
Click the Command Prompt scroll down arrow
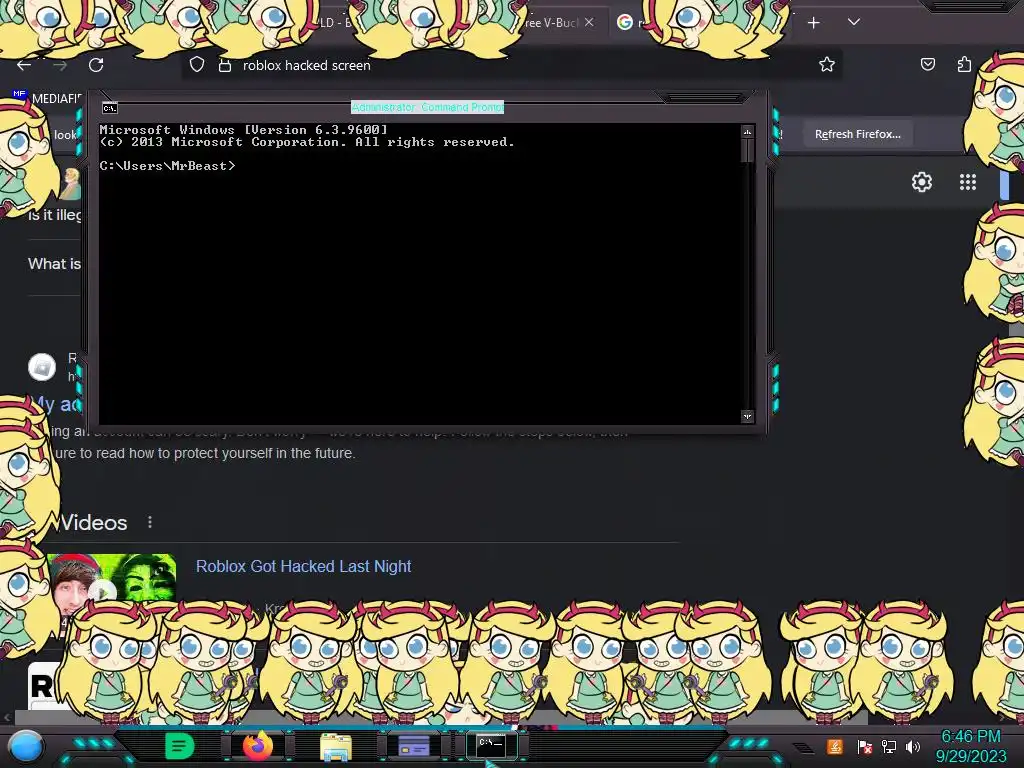coord(748,416)
